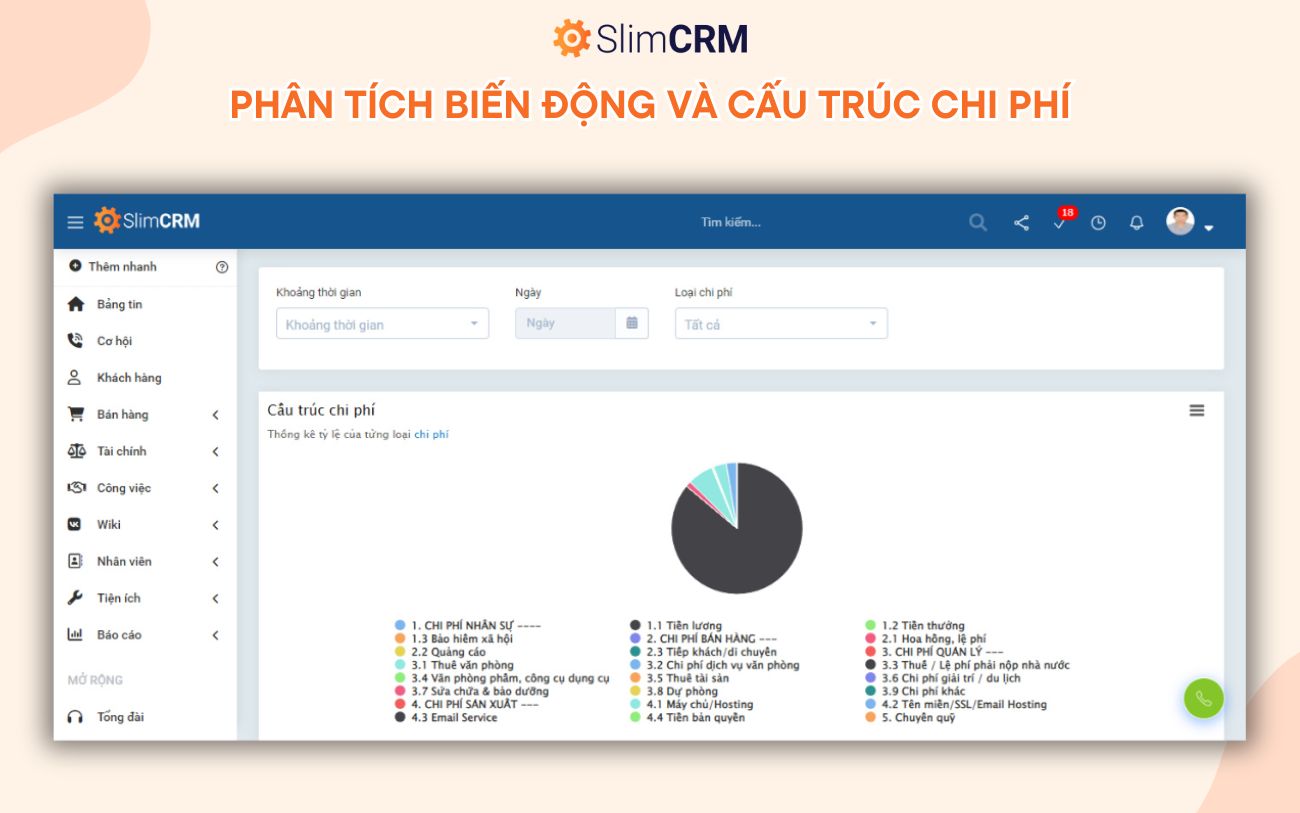Toggle legend item 1.3 Bảo hiểm xã hội
Screen dimensions: 1300x813
pyautogui.click(x=454, y=639)
